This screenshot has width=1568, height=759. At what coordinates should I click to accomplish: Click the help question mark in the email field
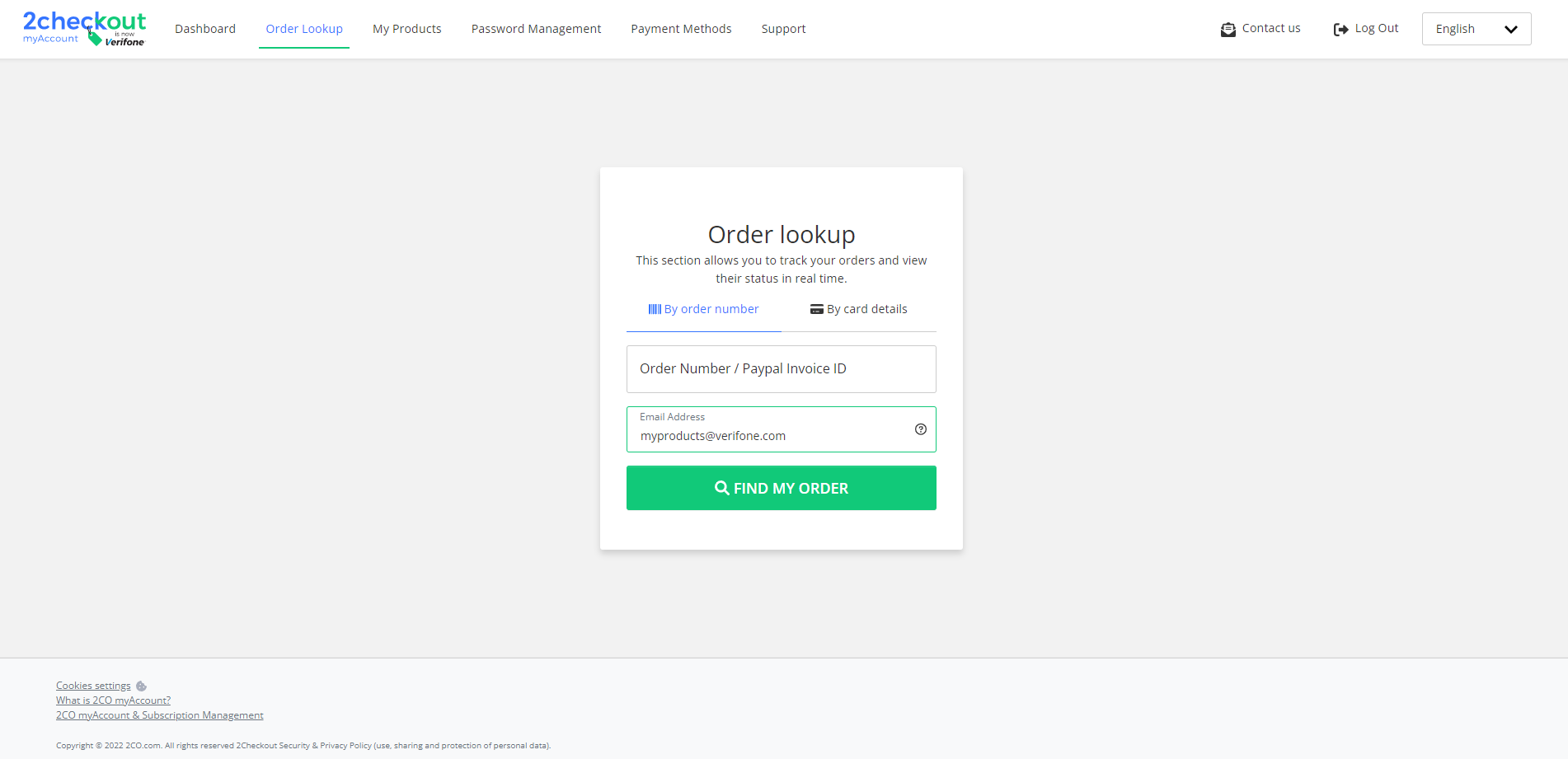click(x=920, y=429)
